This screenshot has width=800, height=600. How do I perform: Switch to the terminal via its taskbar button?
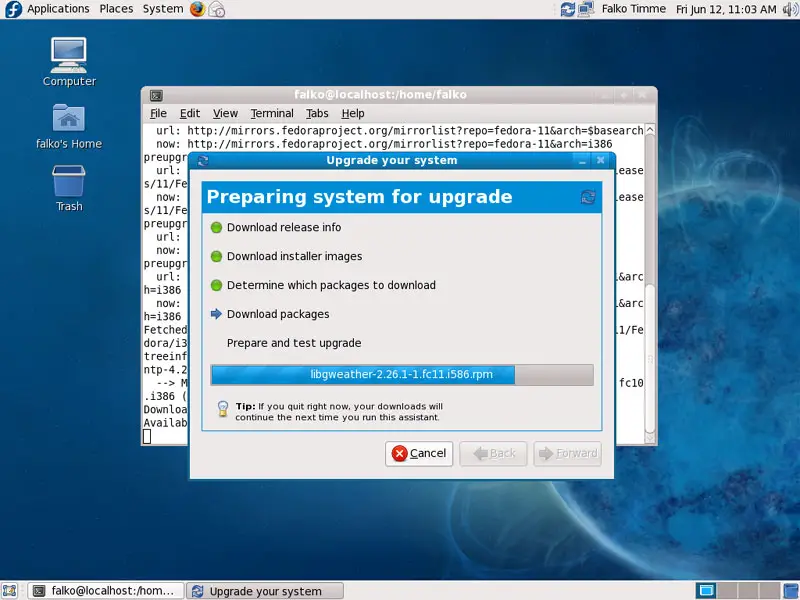[106, 591]
